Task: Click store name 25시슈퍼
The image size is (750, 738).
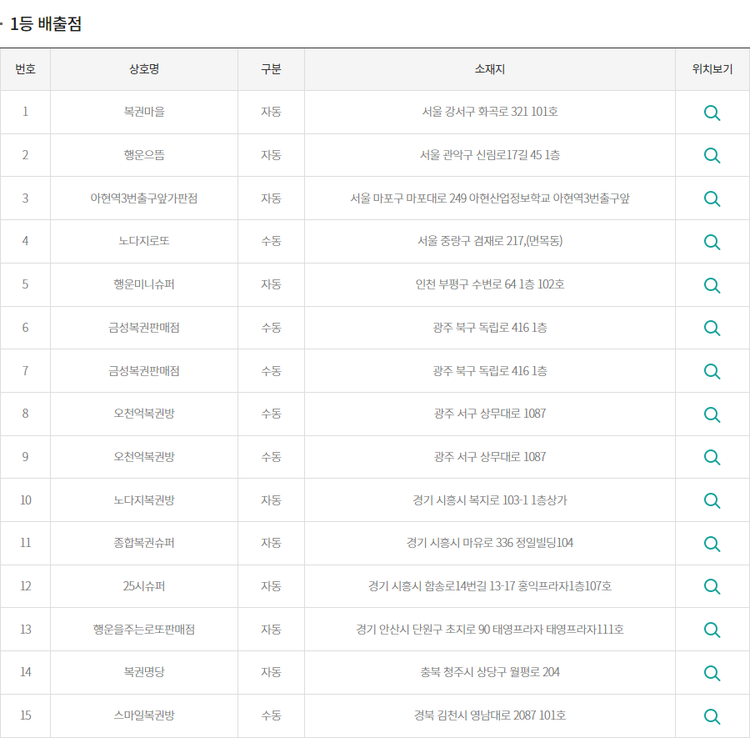Action: 144,586
